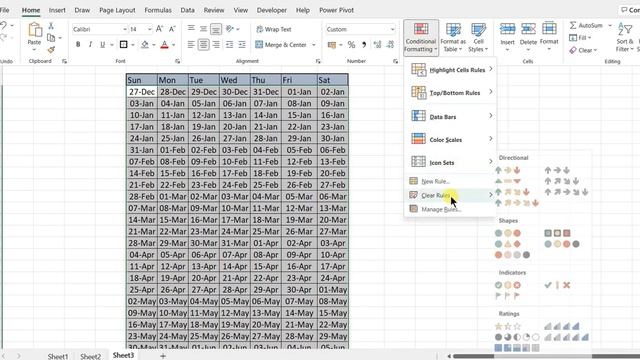Image resolution: width=640 pixels, height=360 pixels.
Task: Toggle Top Align
Action: pyautogui.click(x=191, y=29)
